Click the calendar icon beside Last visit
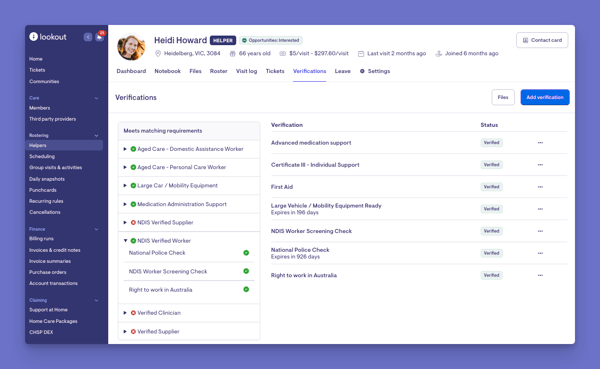The image size is (600, 369). click(361, 54)
